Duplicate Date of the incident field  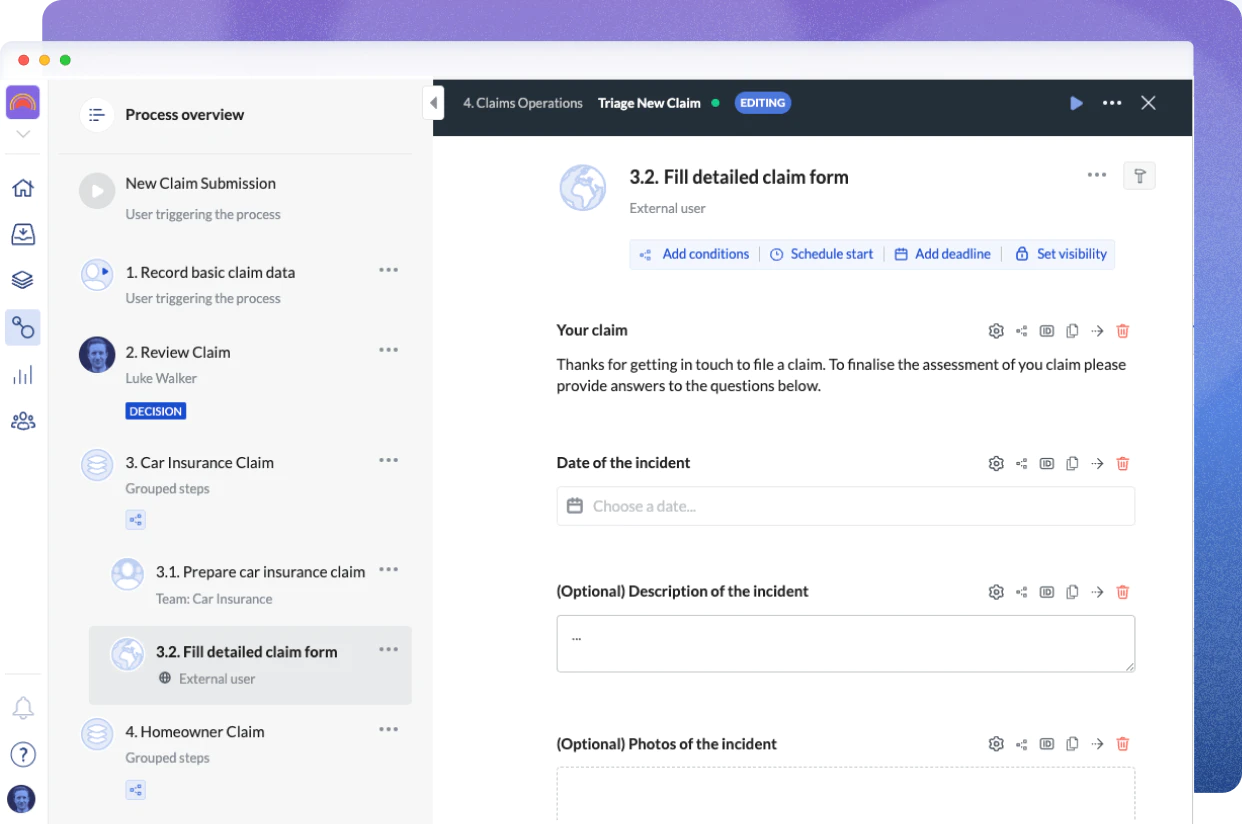pyautogui.click(x=1072, y=463)
